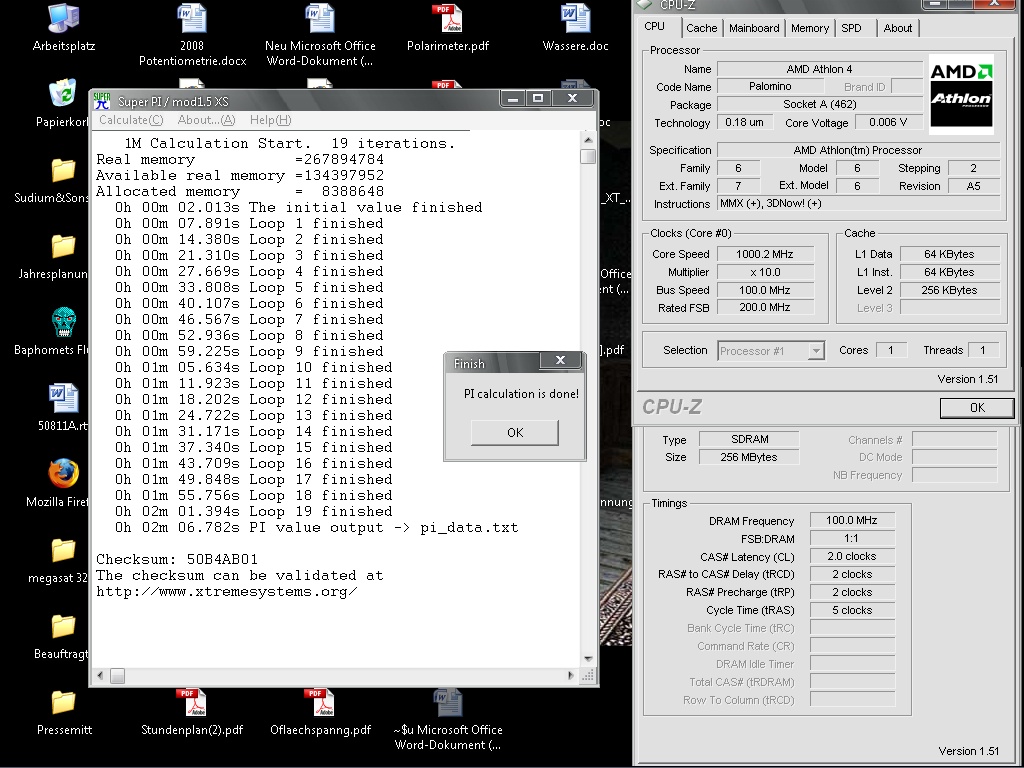1024x768 pixels.
Task: Open the Help menu in Super PI
Action: click(x=270, y=120)
